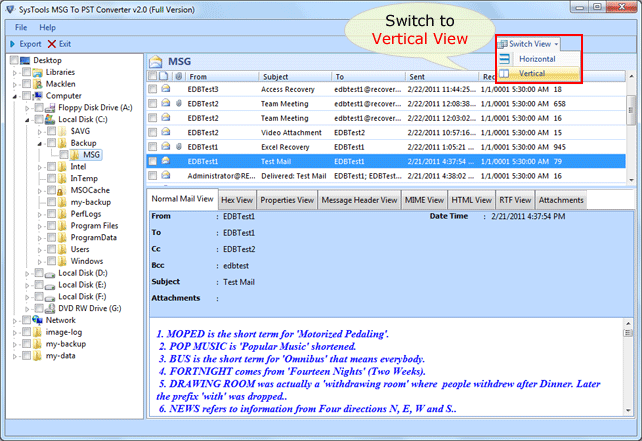
Task: Click the Local Disk (D:) drive icon
Action: [50, 274]
